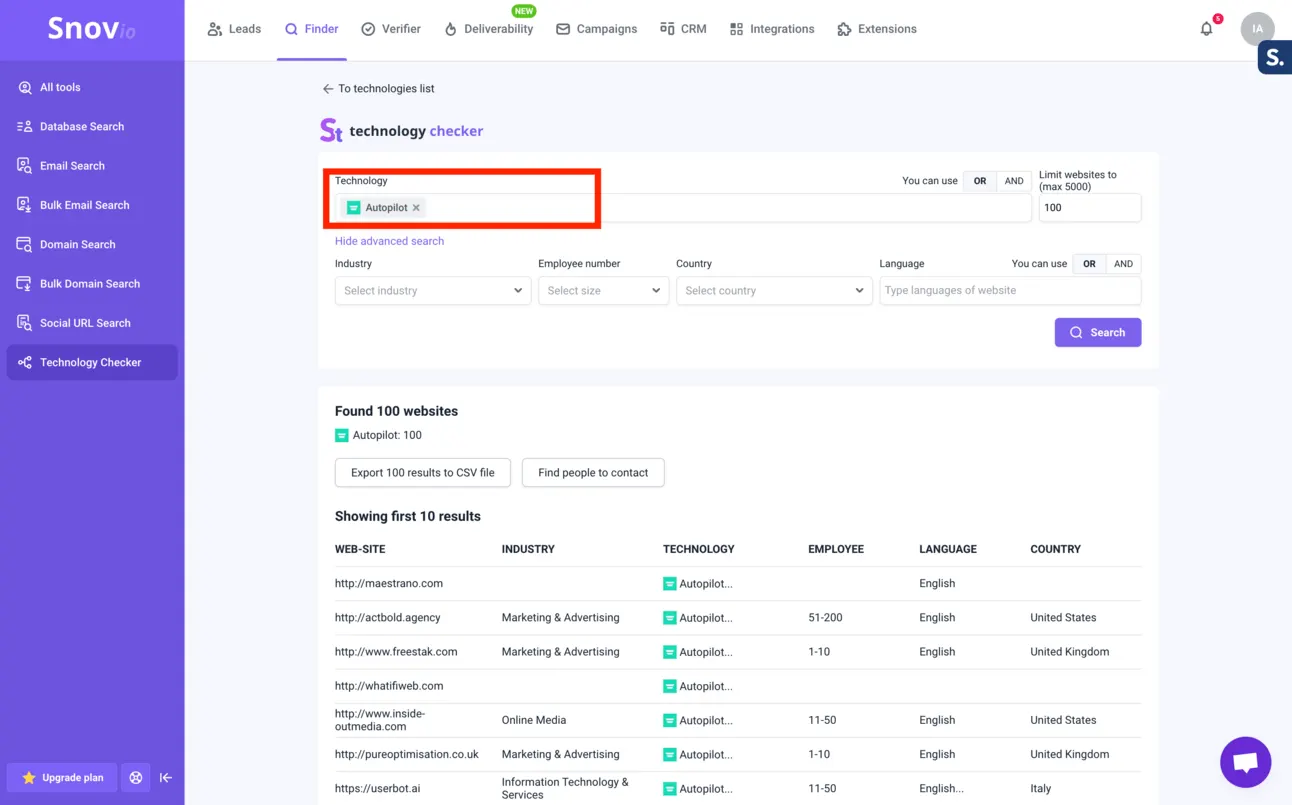The image size is (1292, 805).
Task: Switch to the Verifier tab
Action: tap(391, 29)
